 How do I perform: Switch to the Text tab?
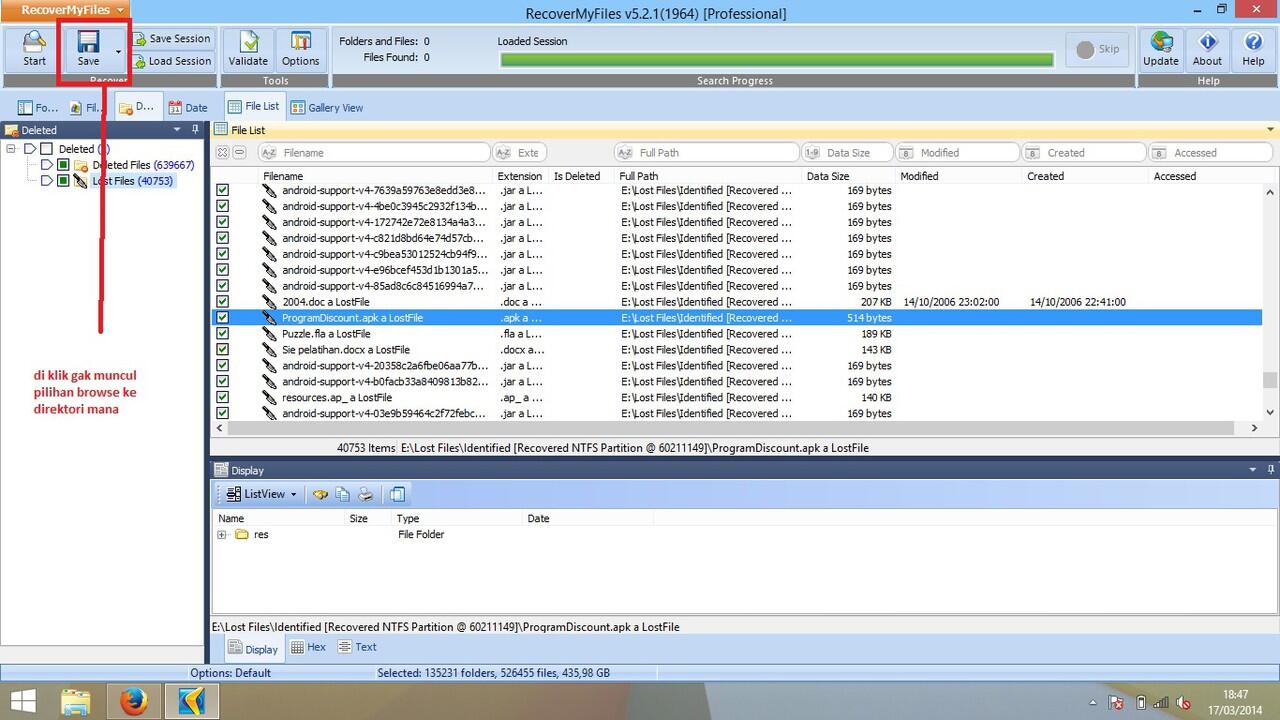point(357,647)
